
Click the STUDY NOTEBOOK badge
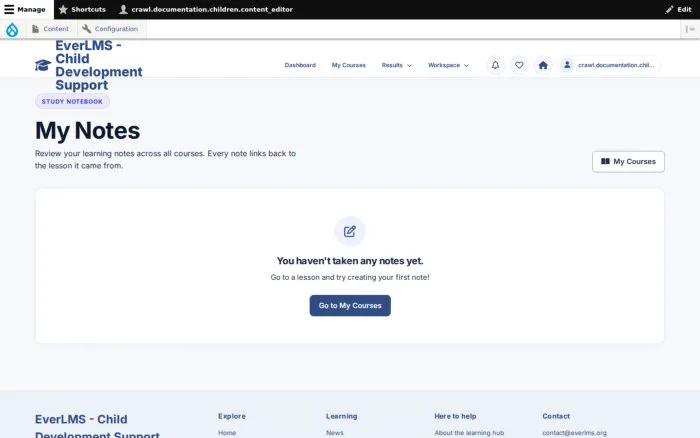72,101
